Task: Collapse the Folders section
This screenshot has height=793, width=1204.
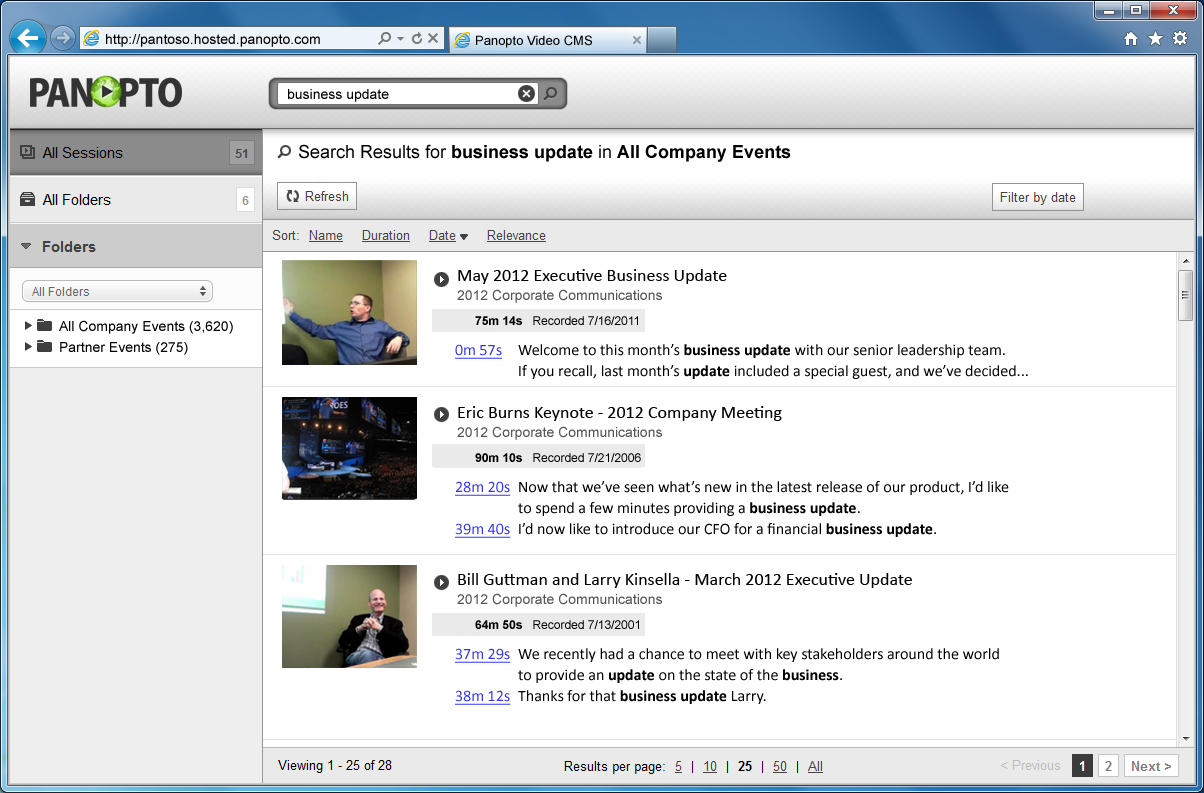Action: [x=26, y=246]
